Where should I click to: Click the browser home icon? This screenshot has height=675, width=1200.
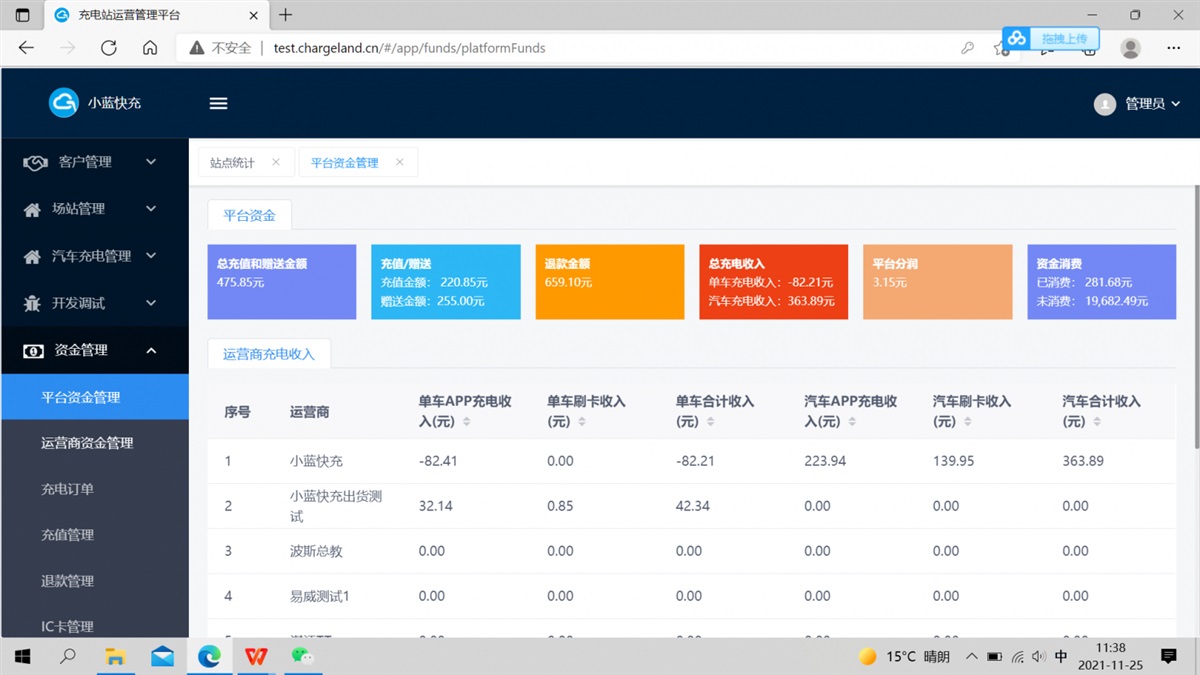[150, 47]
